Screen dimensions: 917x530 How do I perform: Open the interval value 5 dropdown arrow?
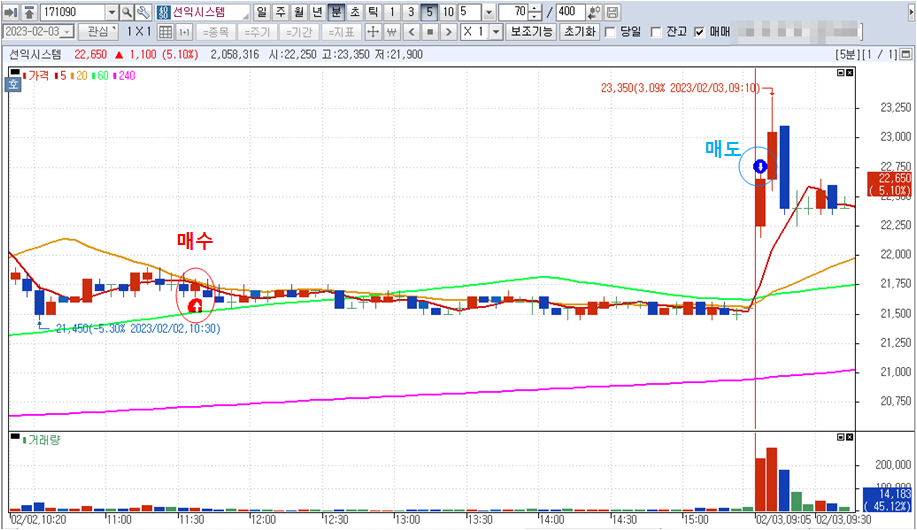pos(489,12)
